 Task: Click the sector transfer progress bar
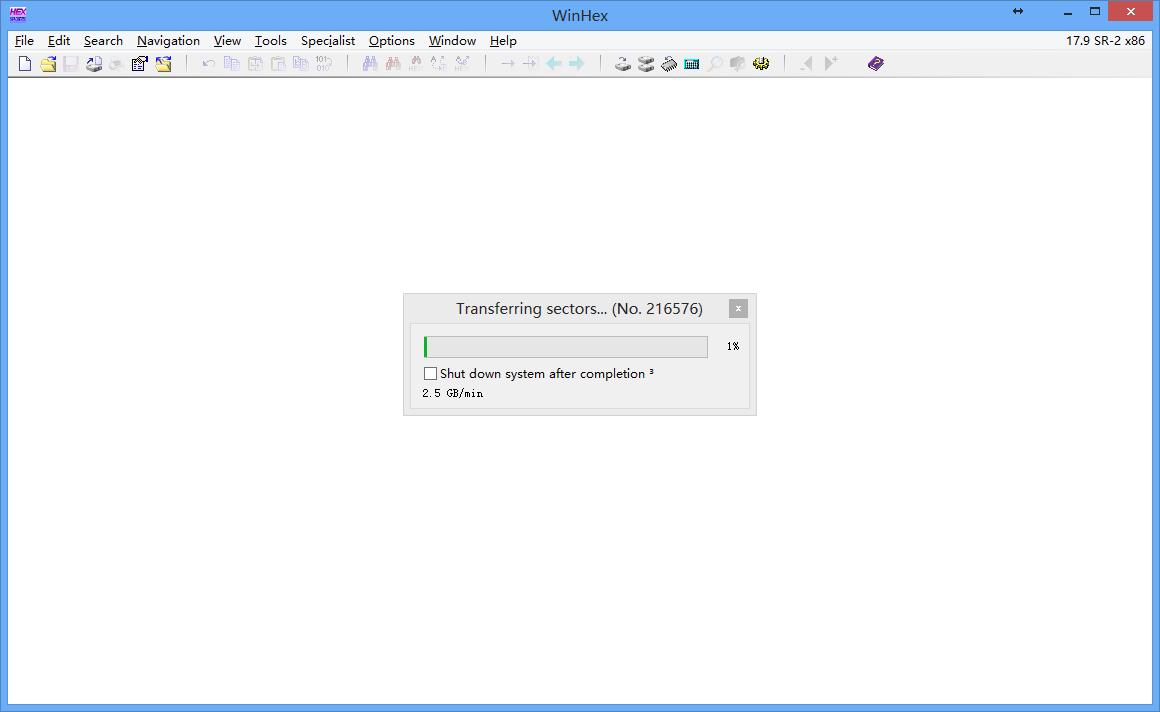point(565,347)
